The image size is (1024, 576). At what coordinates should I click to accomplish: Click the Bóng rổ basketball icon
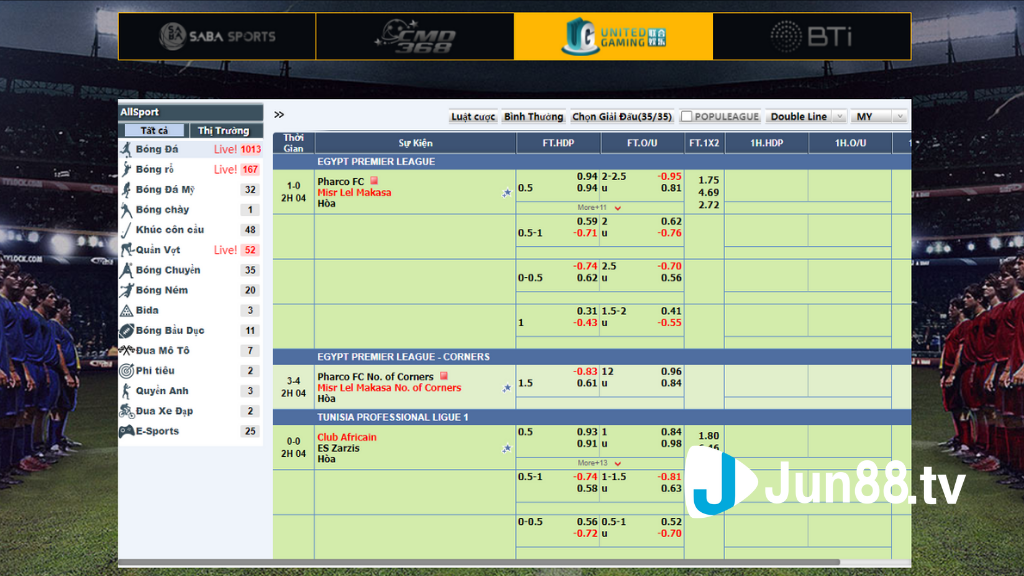(126, 169)
